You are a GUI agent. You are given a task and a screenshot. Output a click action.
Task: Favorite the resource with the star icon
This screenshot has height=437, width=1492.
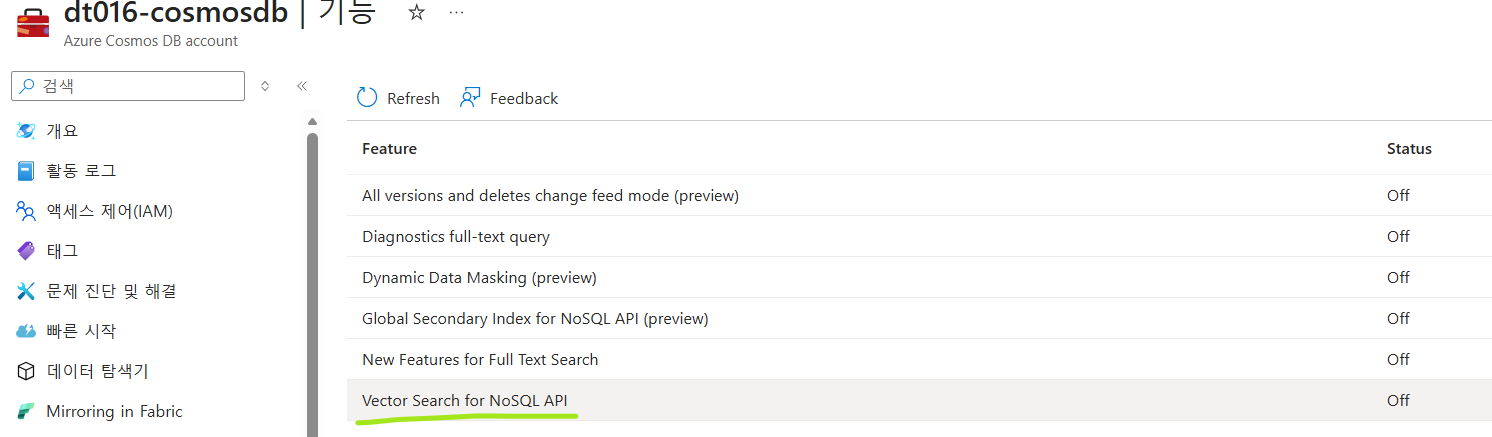(417, 13)
